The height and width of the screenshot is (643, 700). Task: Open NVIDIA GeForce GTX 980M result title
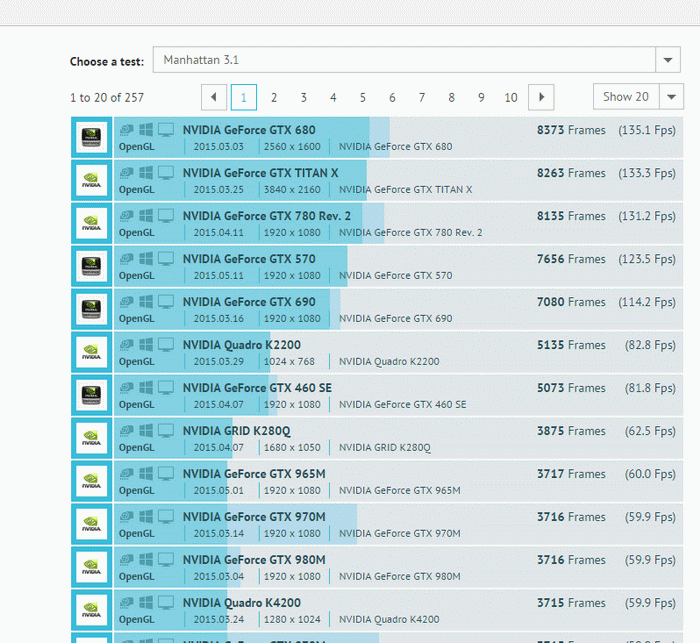[254, 560]
